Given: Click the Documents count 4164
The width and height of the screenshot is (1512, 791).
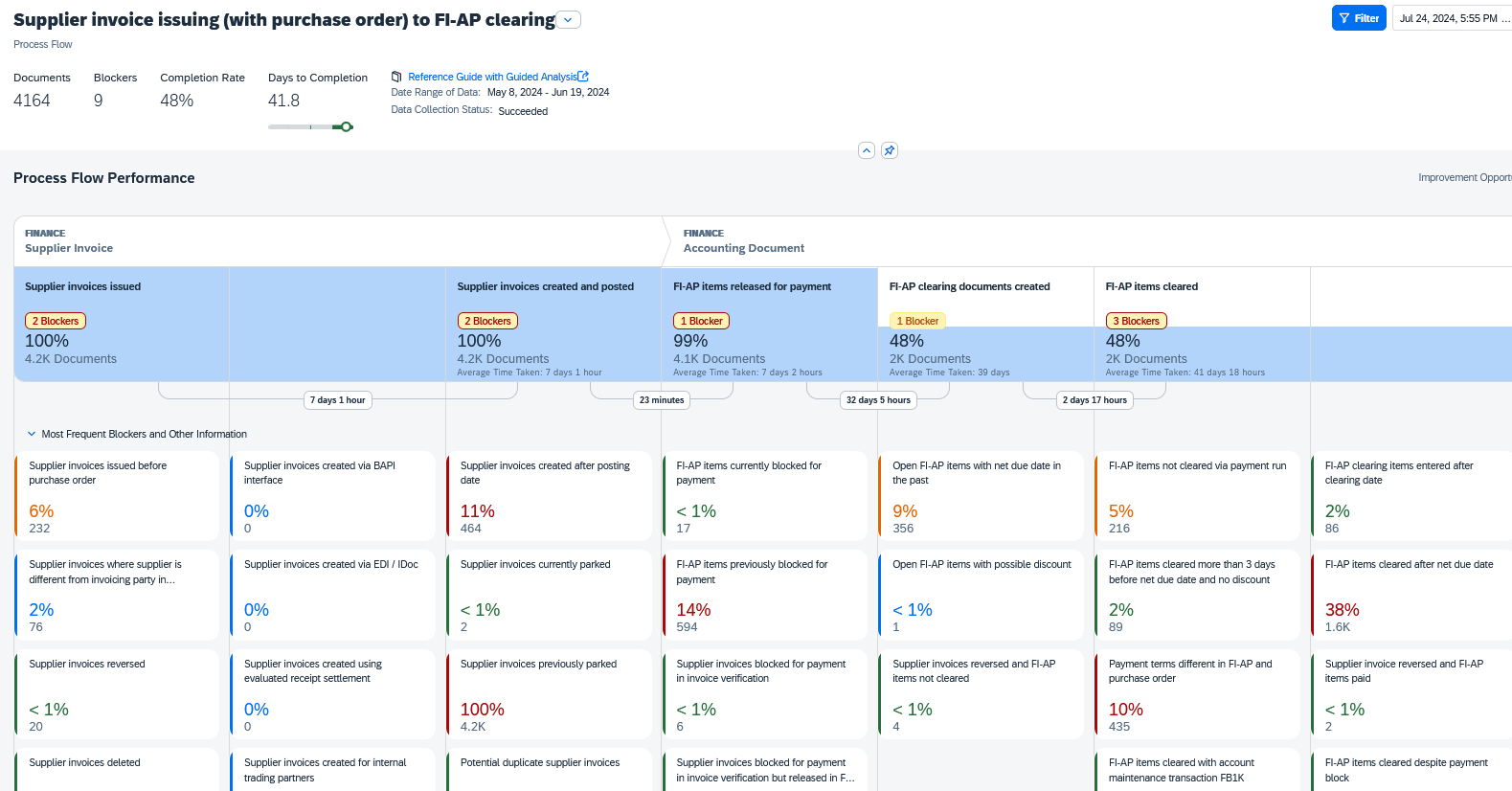Looking at the screenshot, I should pyautogui.click(x=32, y=101).
